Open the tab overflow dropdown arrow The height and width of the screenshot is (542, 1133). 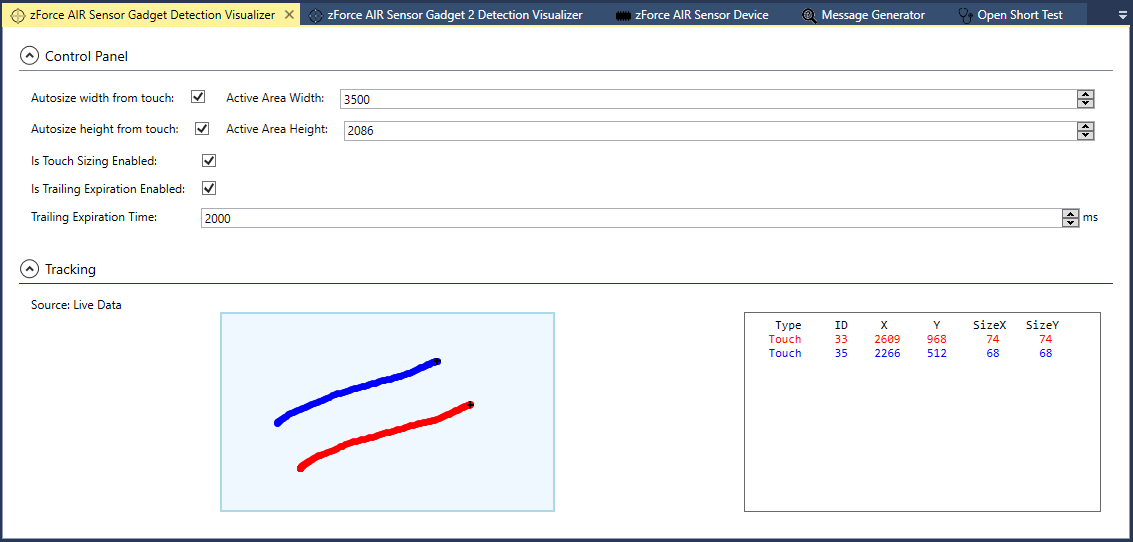click(1122, 15)
